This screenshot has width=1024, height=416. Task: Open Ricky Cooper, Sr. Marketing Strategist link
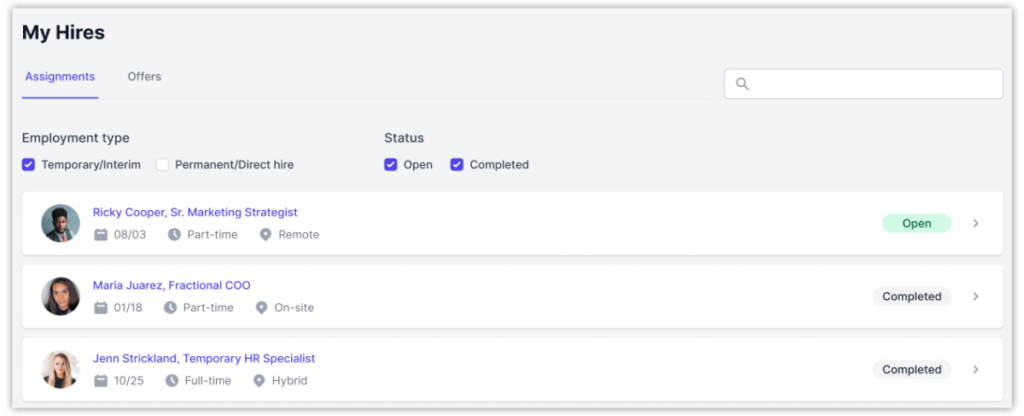click(195, 212)
